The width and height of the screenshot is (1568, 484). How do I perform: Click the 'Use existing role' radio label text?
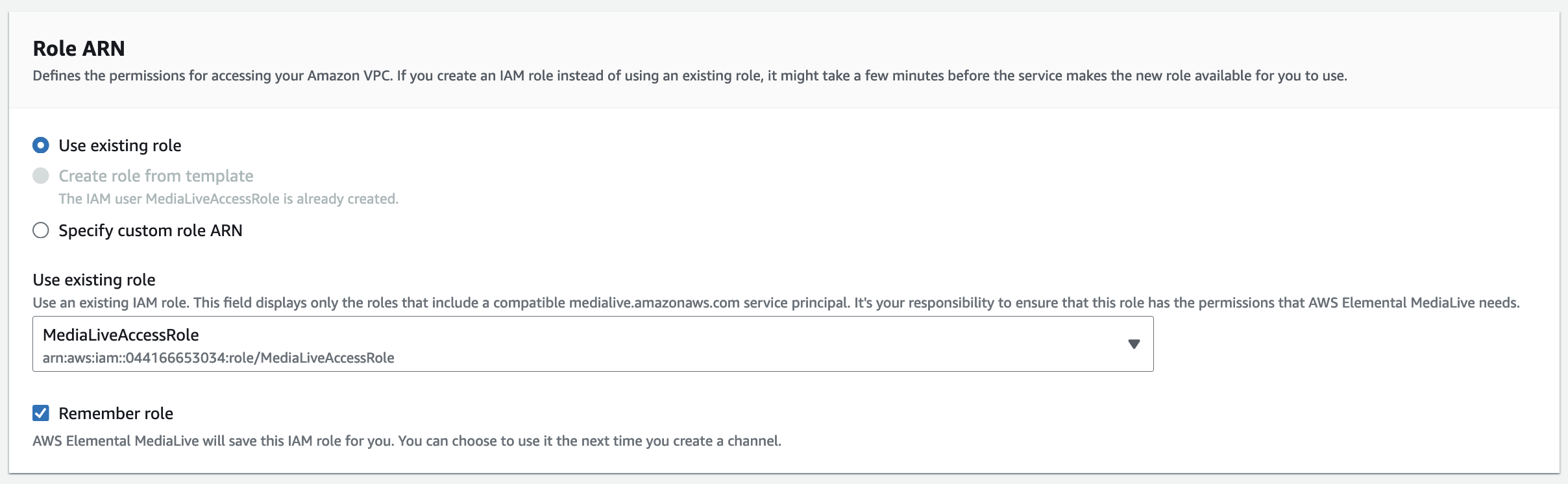(x=119, y=145)
